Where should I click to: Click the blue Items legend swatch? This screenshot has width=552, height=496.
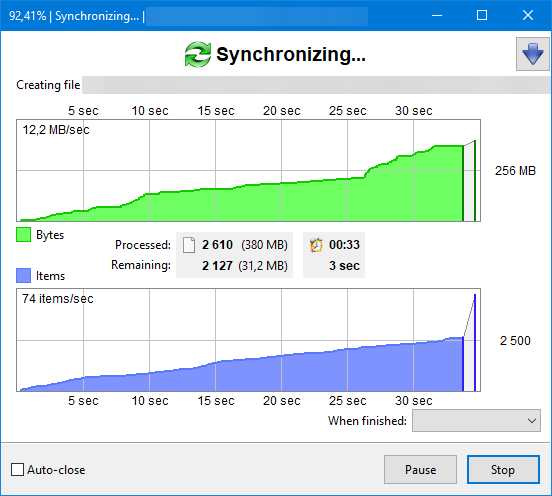tap(24, 275)
